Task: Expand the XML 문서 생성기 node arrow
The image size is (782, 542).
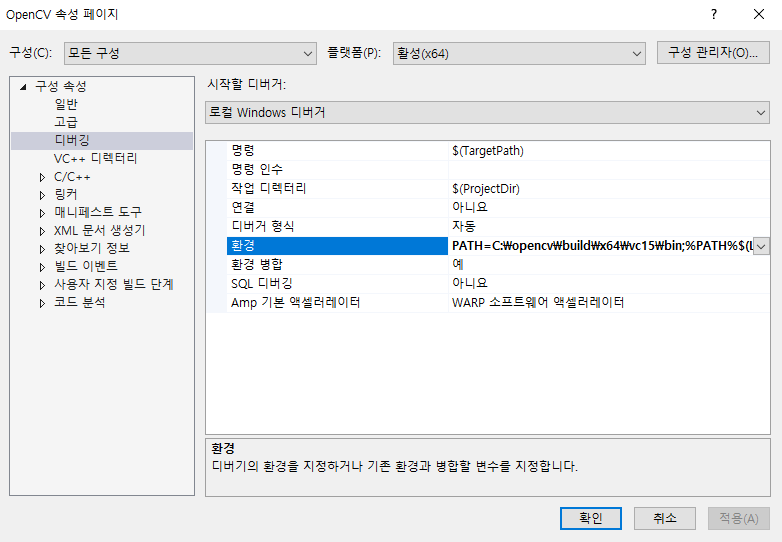Action: click(42, 231)
